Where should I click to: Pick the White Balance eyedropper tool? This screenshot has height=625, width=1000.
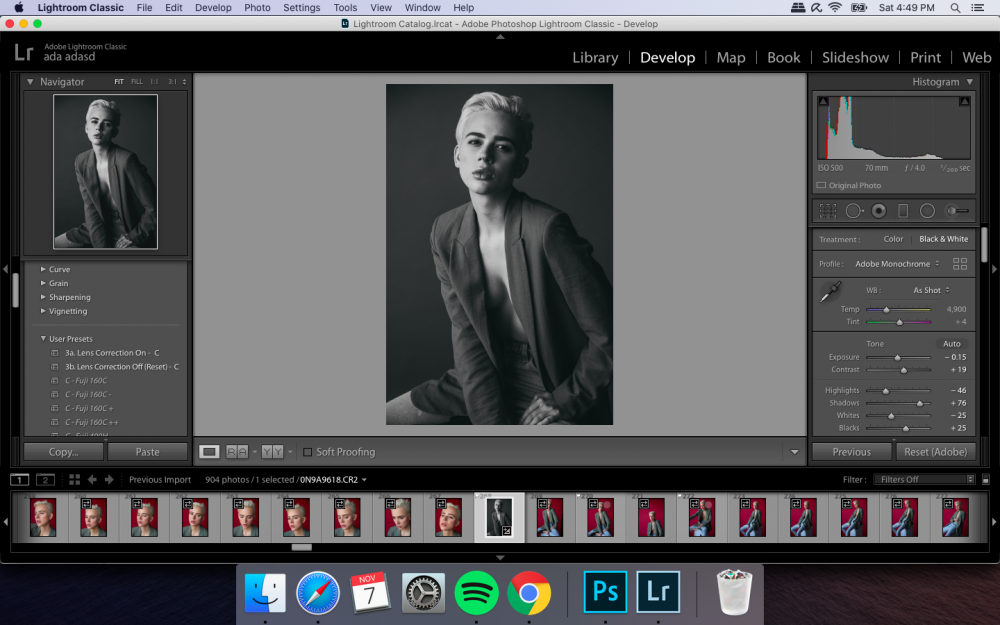830,293
